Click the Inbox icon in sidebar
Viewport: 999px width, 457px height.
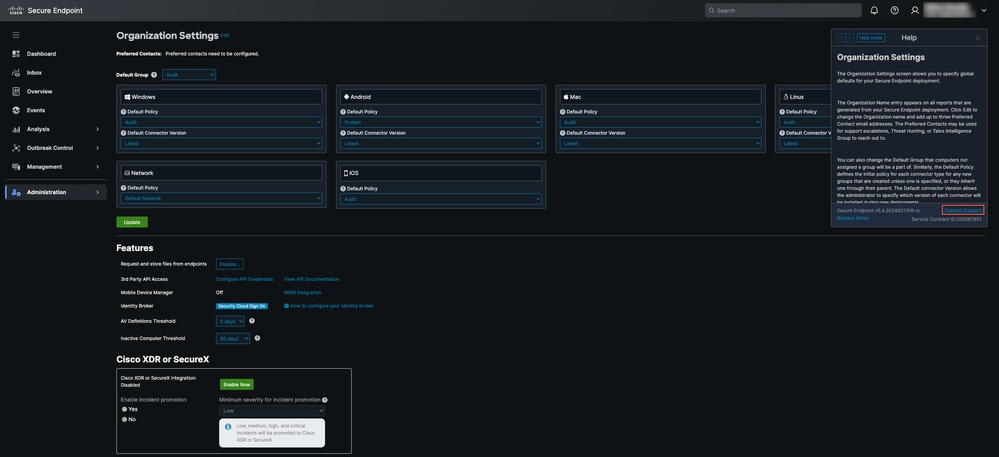(x=16, y=73)
